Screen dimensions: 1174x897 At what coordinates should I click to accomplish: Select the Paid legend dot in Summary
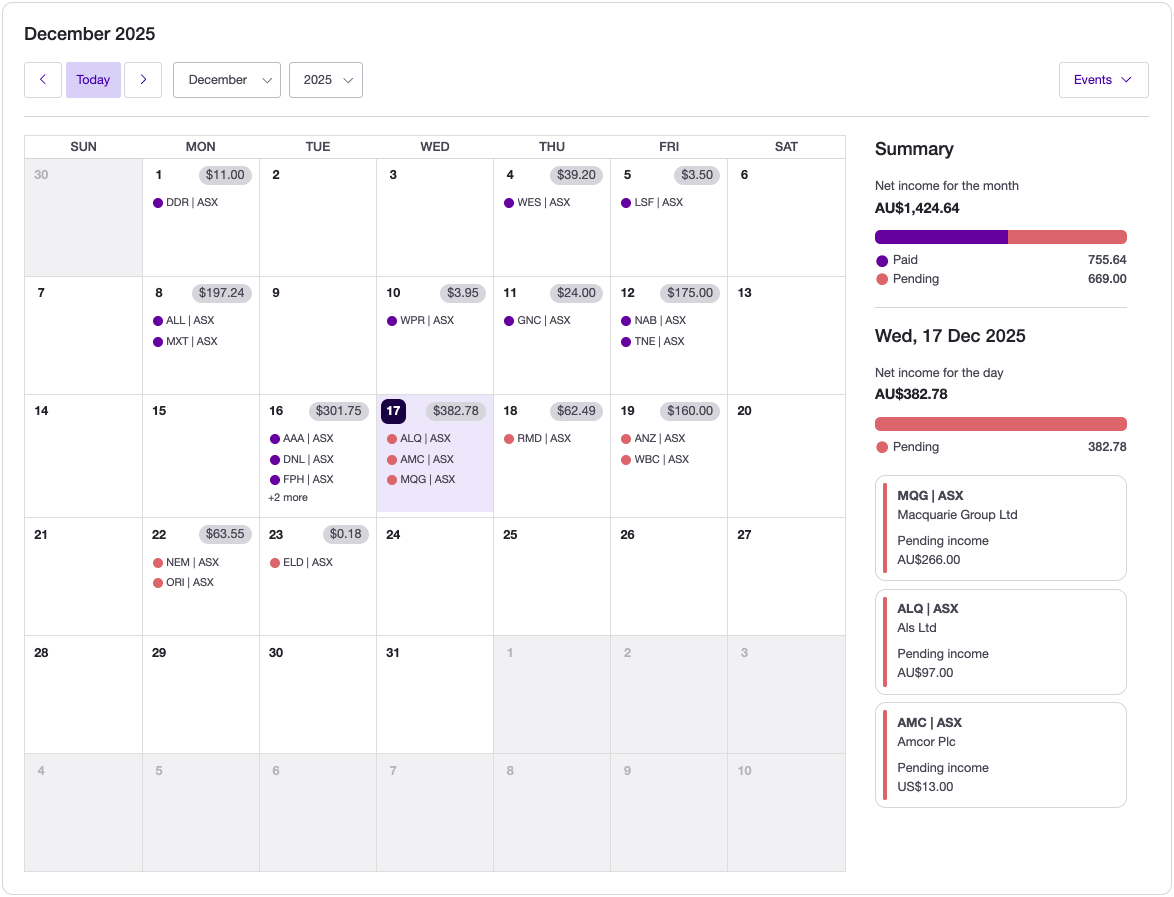tap(882, 260)
